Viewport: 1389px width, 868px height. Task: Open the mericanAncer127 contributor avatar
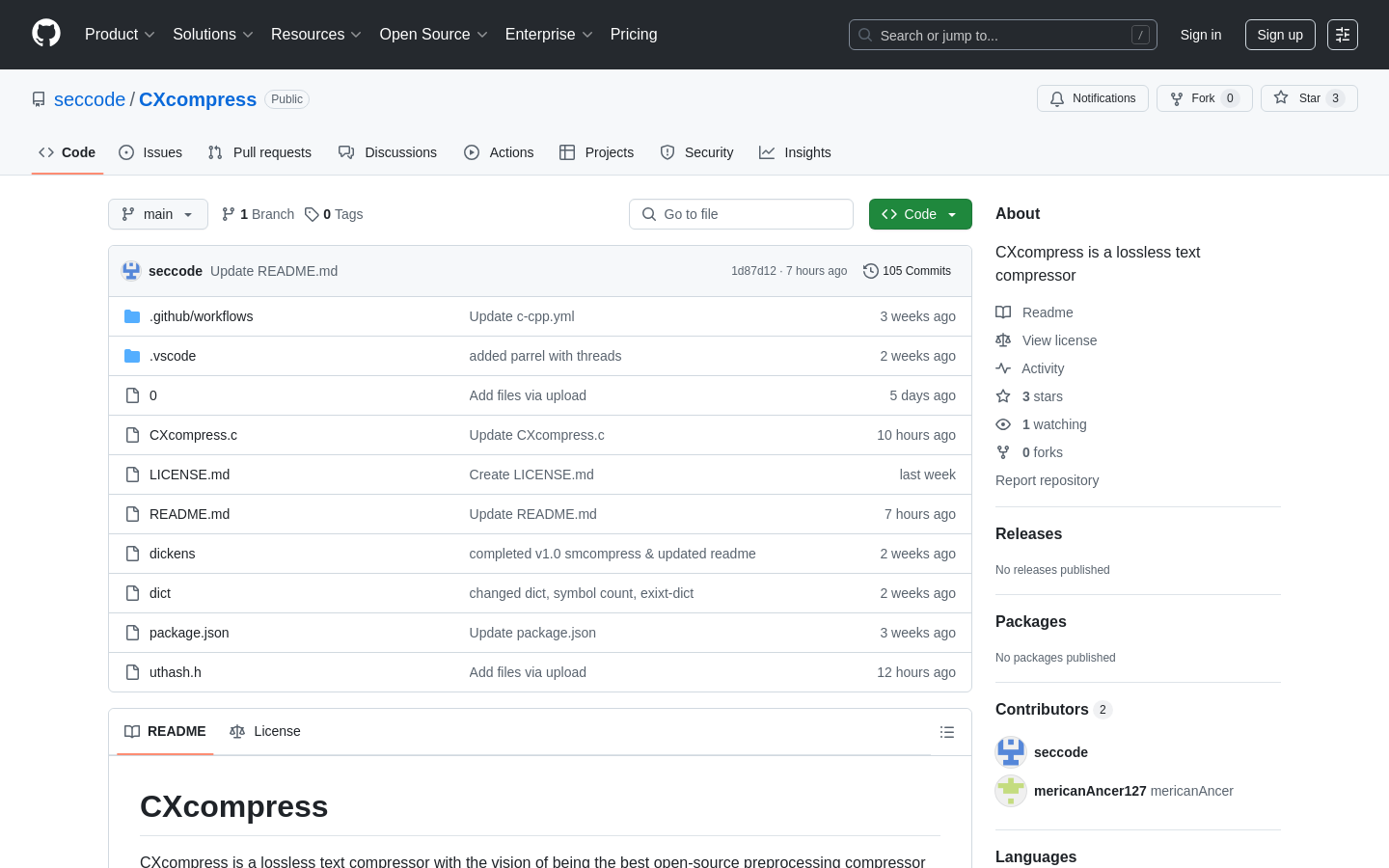(1011, 791)
